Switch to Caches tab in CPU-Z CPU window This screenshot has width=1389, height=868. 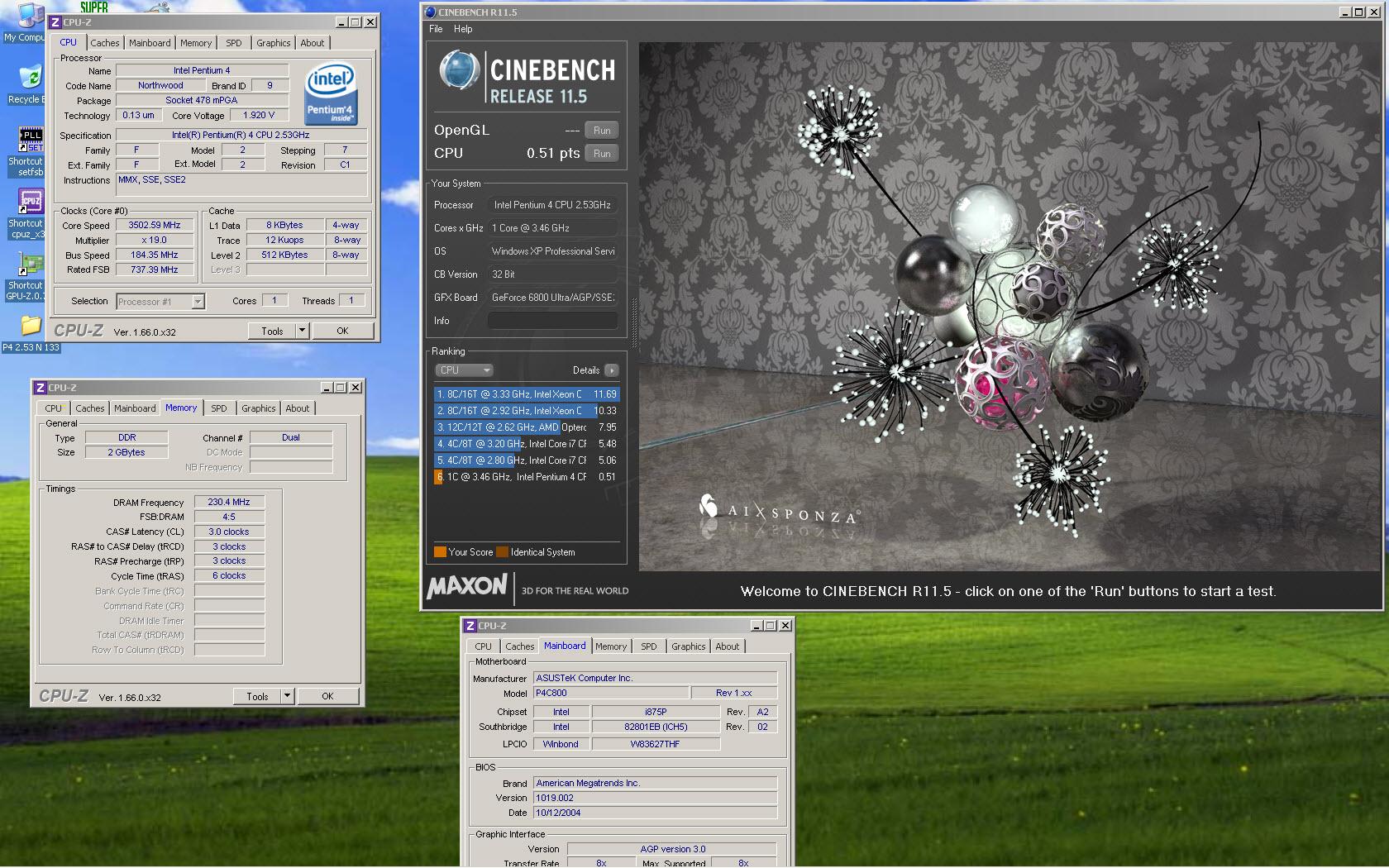tap(105, 43)
